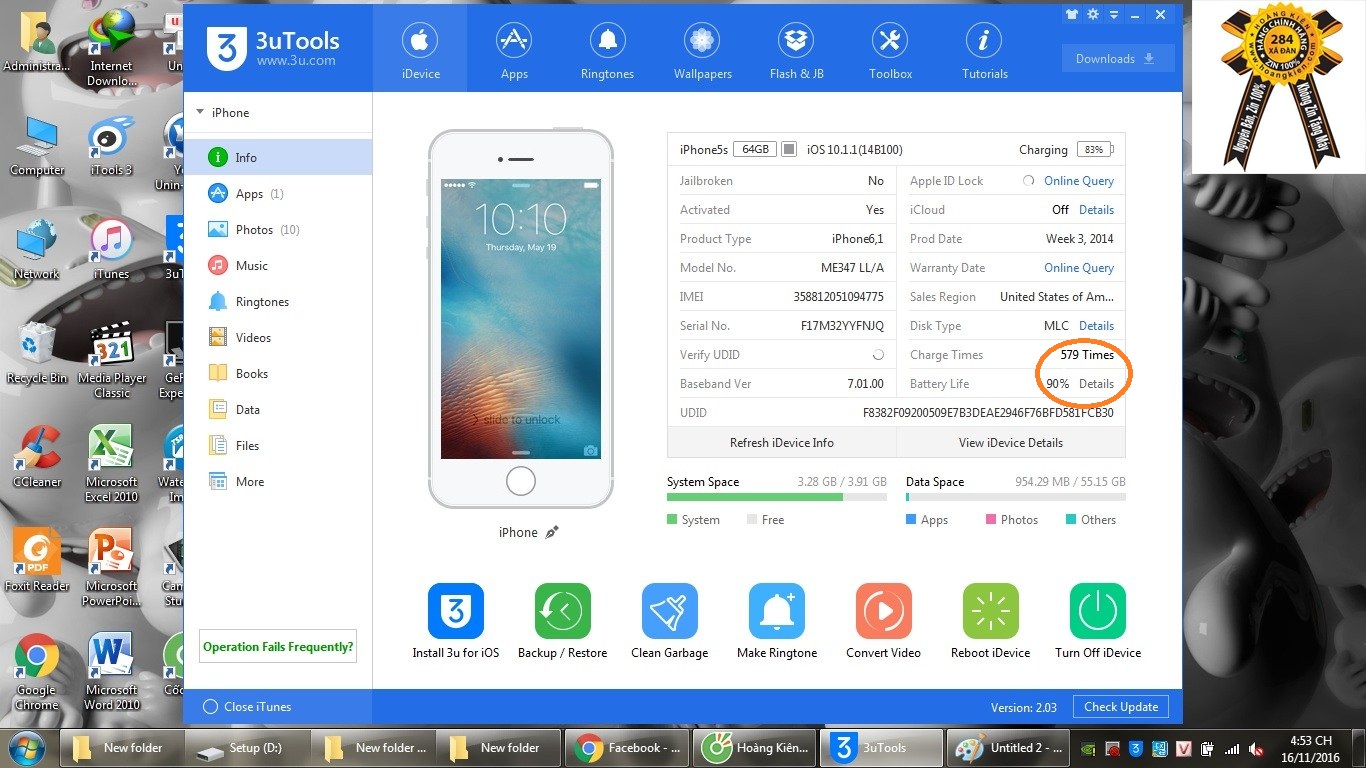Open the iDevice tab
This screenshot has width=1366, height=768.
420,49
